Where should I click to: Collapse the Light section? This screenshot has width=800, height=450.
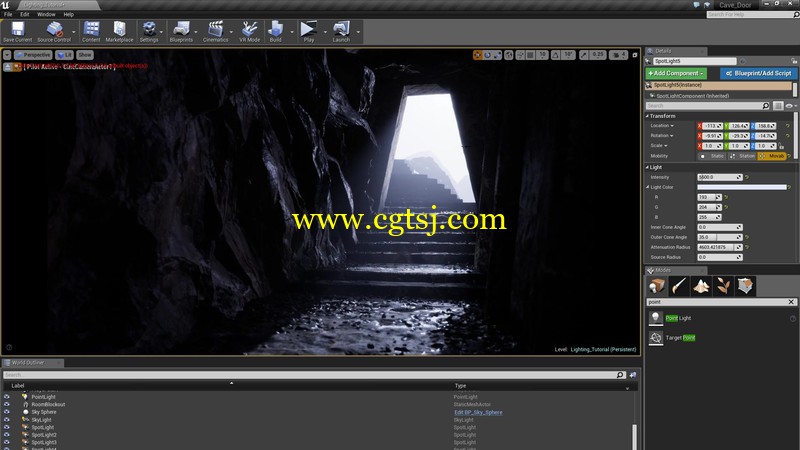pos(647,167)
